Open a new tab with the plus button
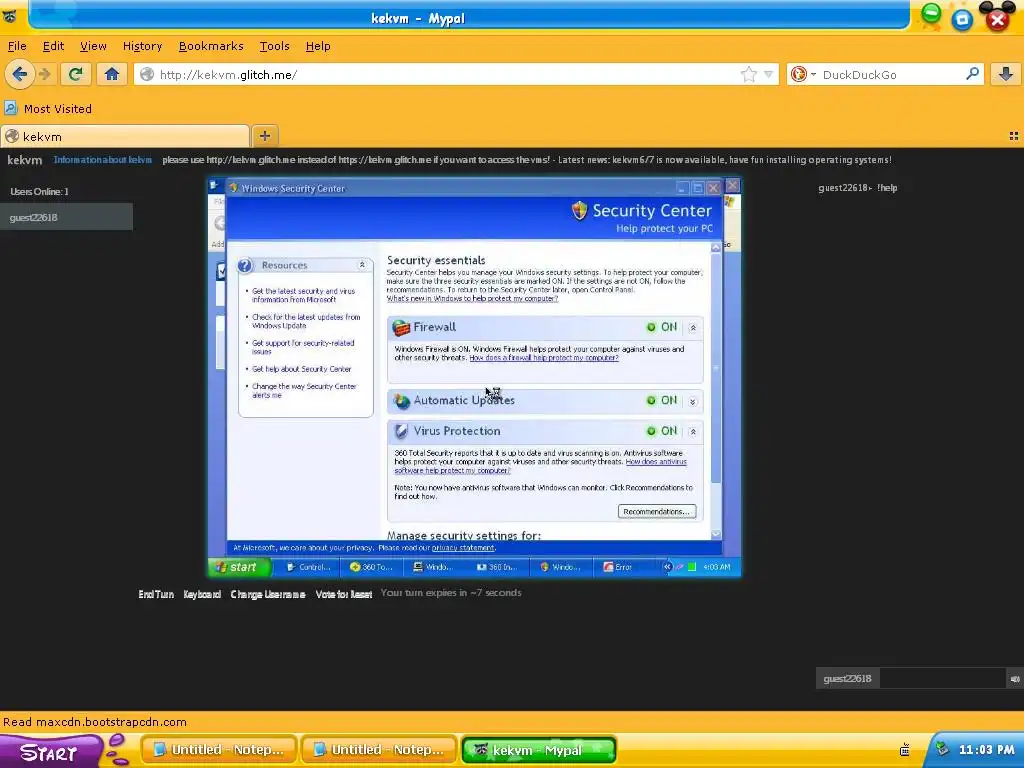 (264, 136)
